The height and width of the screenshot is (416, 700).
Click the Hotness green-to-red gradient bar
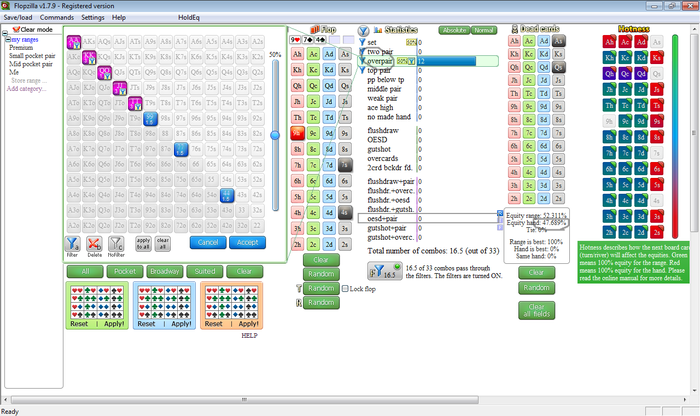tap(675, 136)
